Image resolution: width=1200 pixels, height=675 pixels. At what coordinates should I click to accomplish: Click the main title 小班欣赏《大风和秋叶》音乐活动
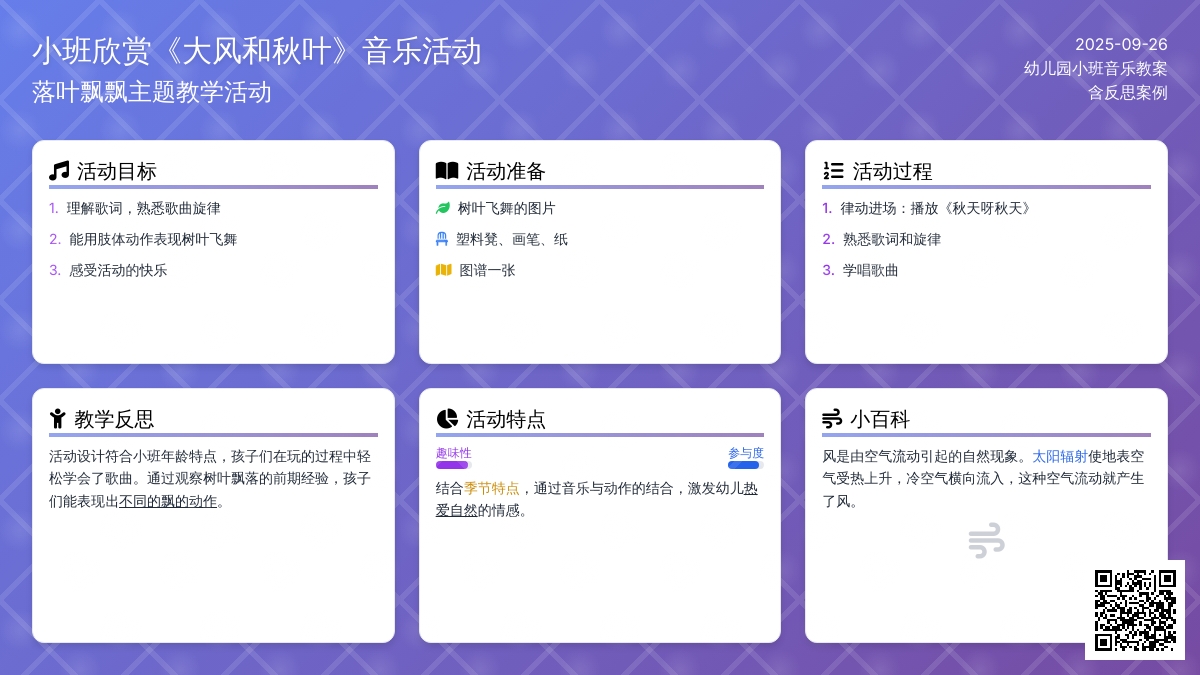[257, 51]
